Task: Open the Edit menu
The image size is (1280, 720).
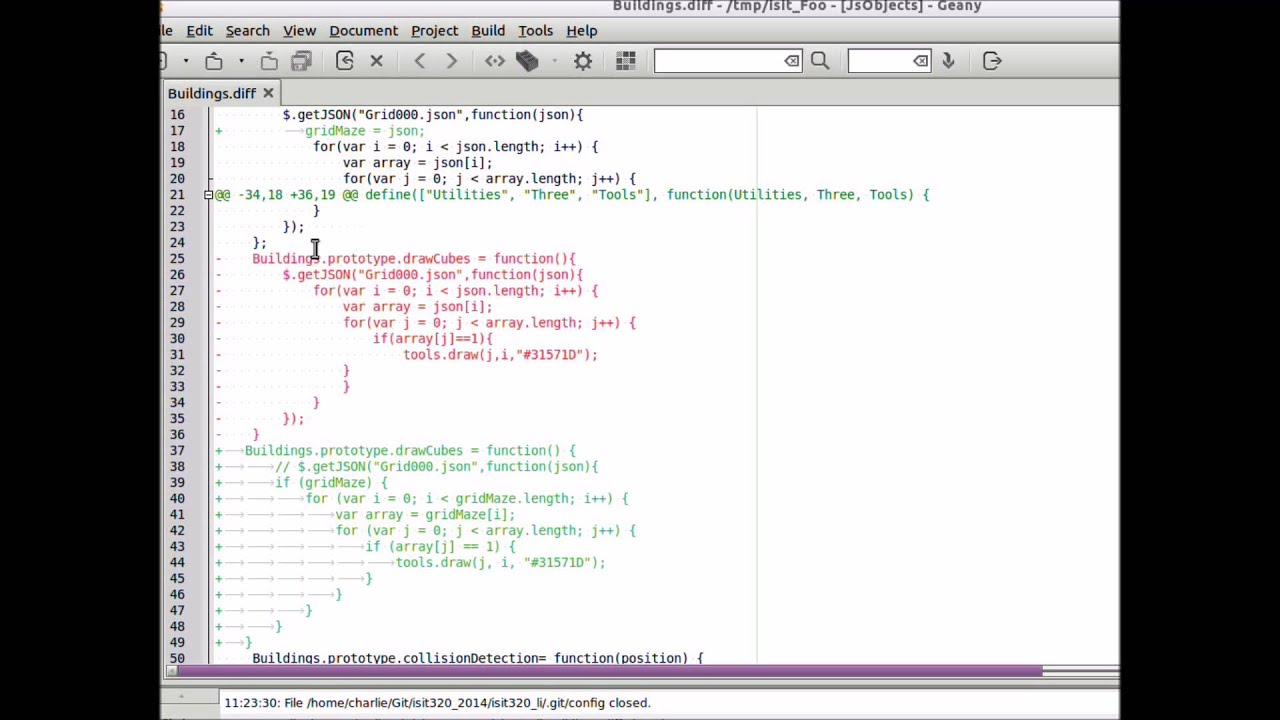Action: pyautogui.click(x=199, y=31)
